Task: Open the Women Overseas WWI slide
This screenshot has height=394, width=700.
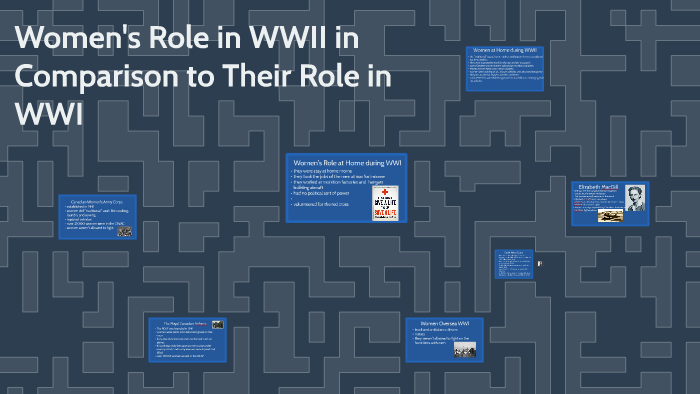Action: tap(444, 340)
